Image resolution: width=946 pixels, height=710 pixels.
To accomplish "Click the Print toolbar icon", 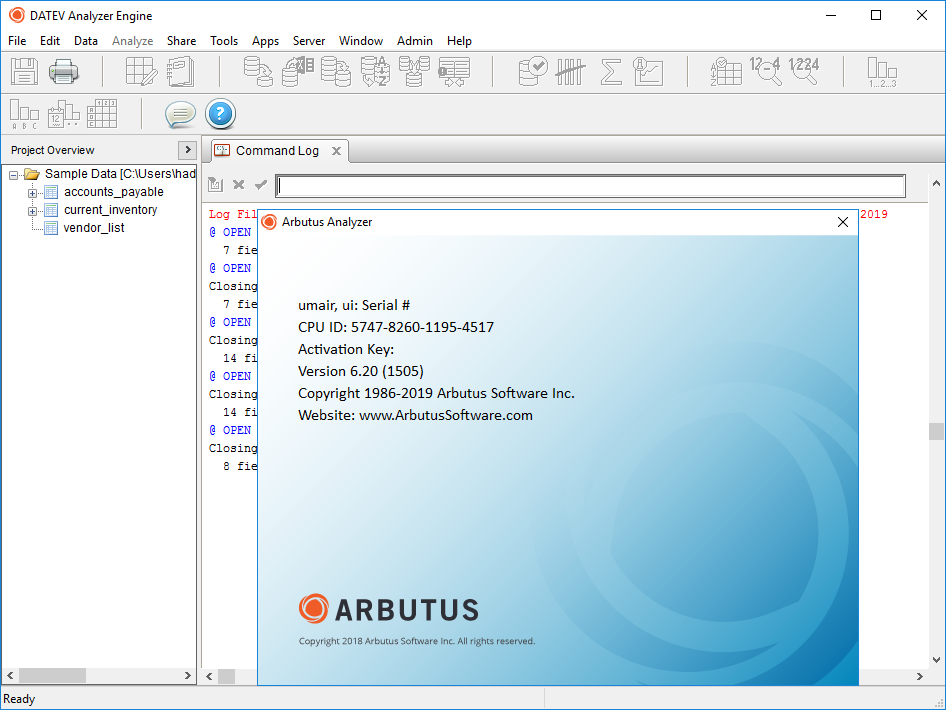I will coord(62,71).
